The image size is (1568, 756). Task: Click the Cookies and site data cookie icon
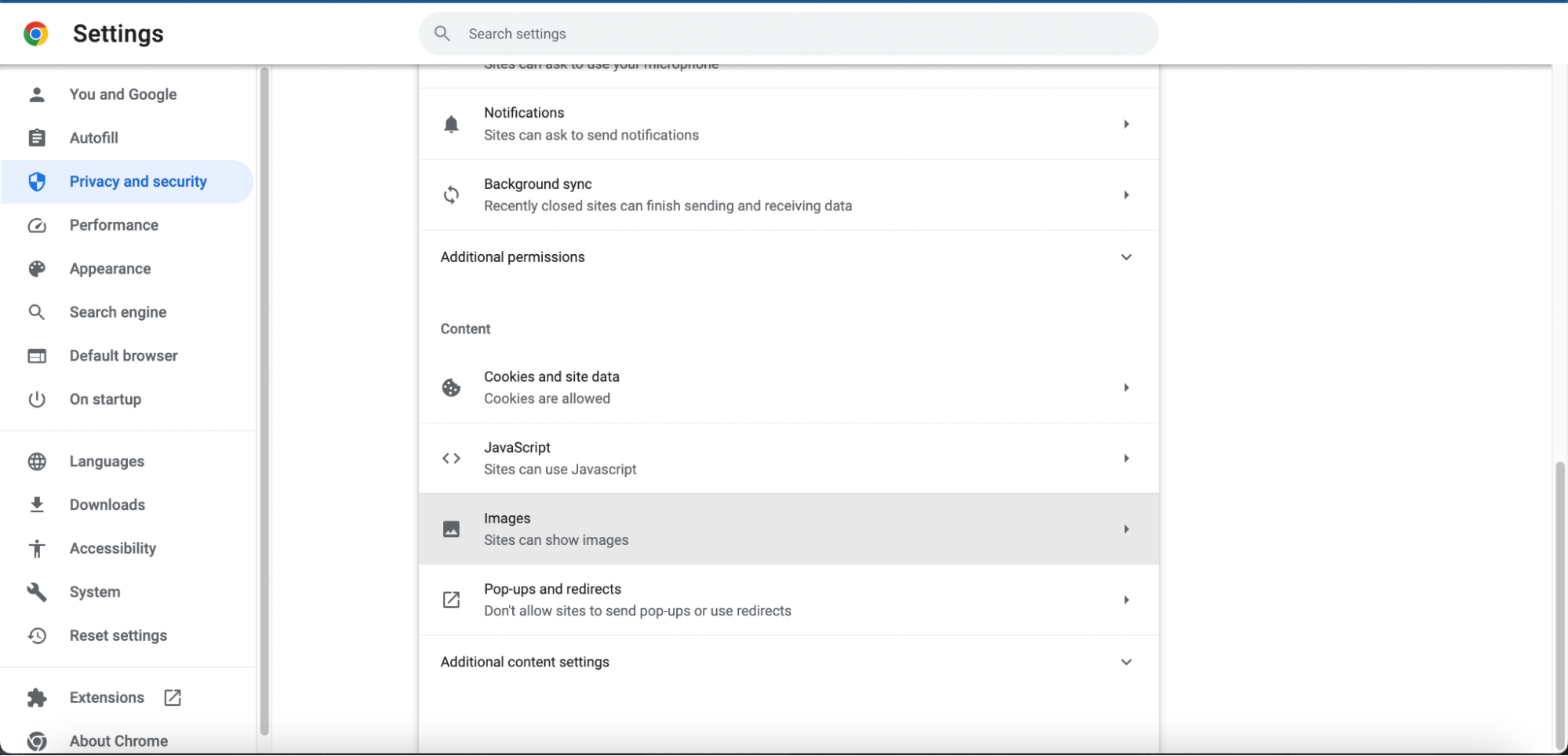click(x=451, y=387)
